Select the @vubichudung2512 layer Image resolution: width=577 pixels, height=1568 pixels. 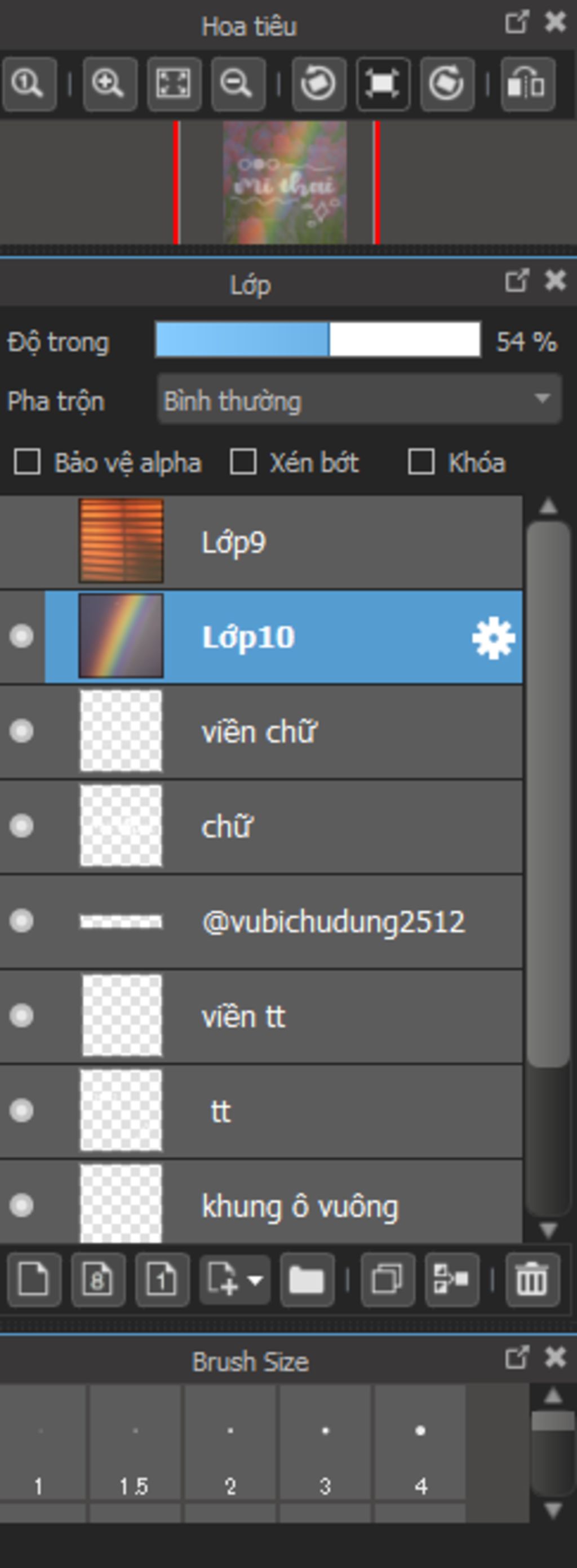pyautogui.click(x=261, y=921)
